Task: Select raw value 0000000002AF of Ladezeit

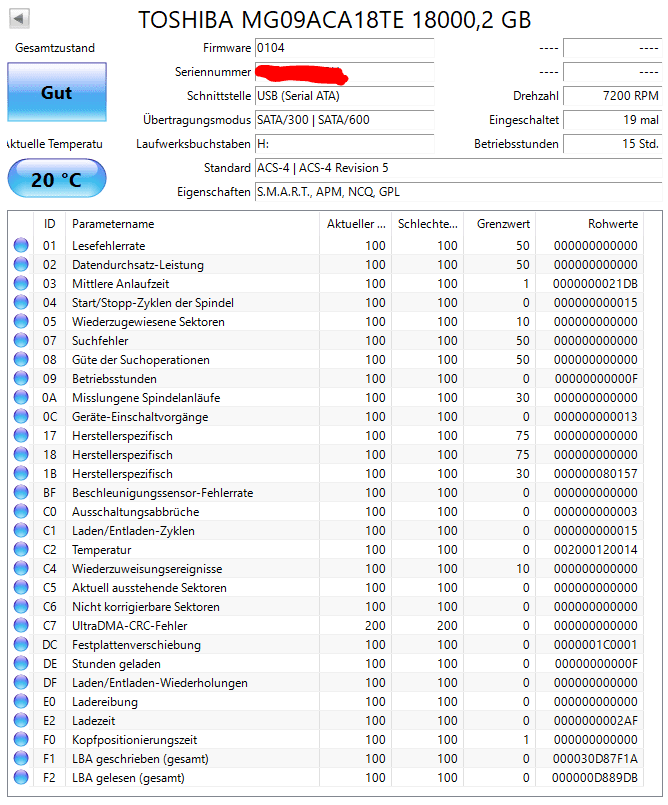Action: [x=595, y=721]
